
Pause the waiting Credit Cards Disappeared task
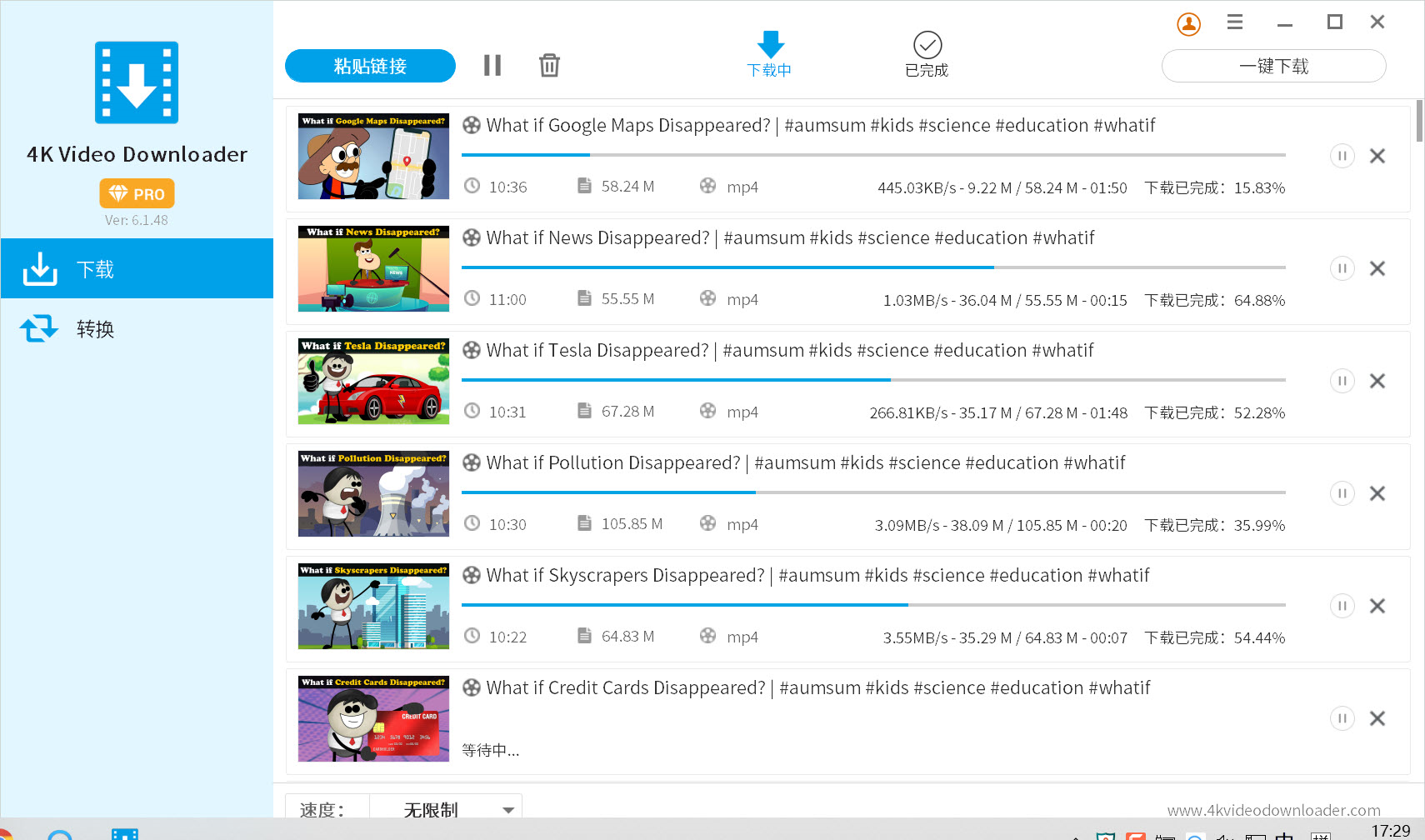tap(1342, 718)
